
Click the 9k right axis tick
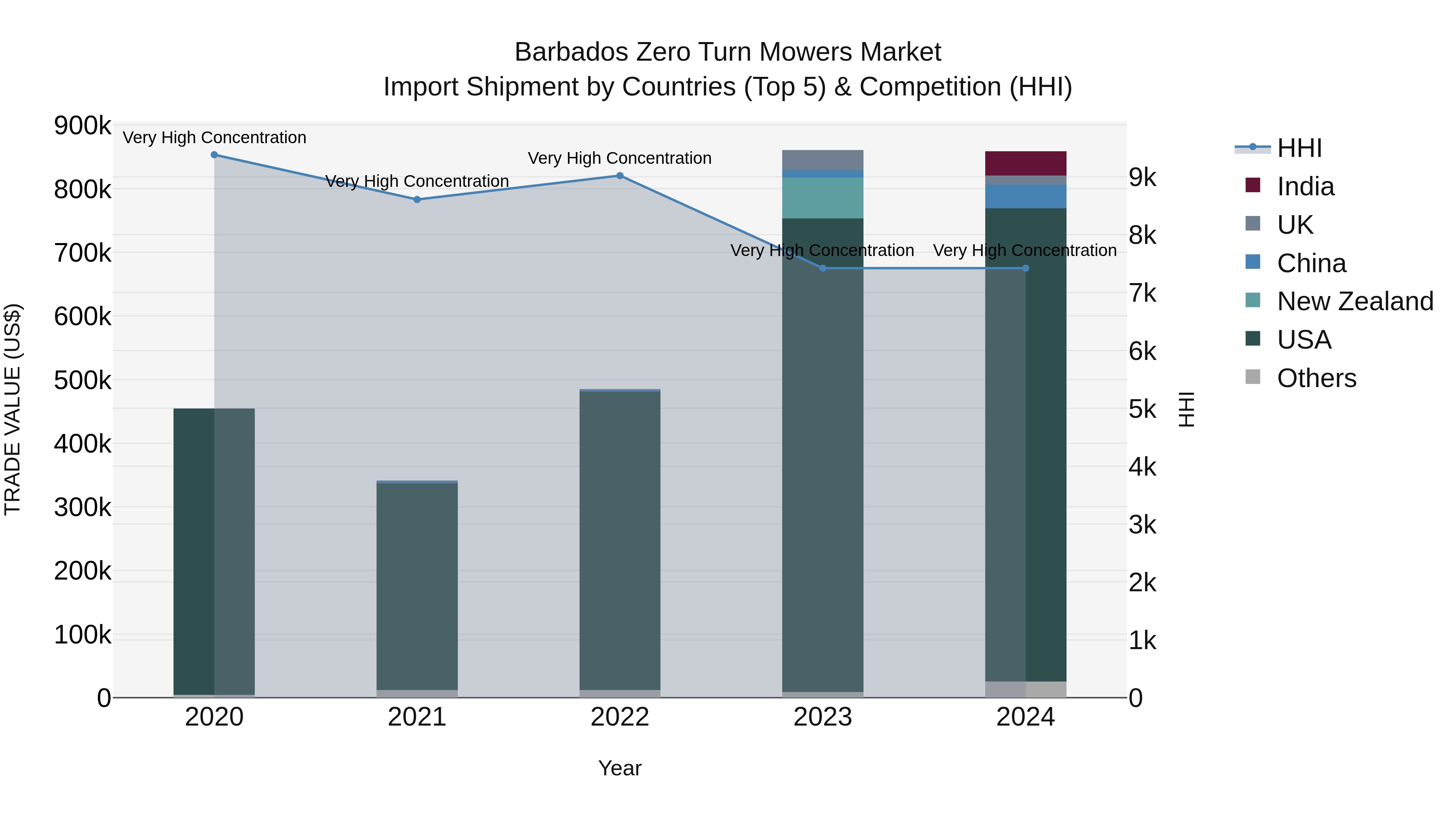[1143, 178]
